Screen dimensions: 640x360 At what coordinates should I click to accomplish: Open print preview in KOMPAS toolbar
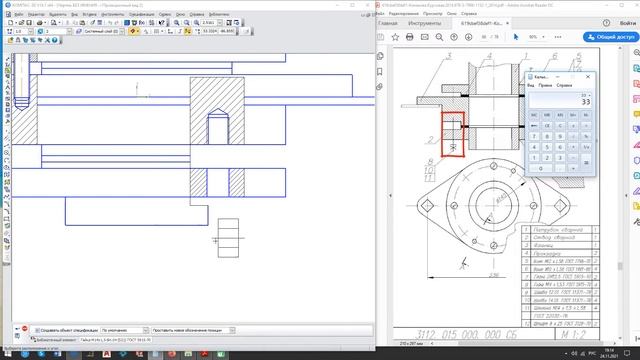(x=53, y=23)
